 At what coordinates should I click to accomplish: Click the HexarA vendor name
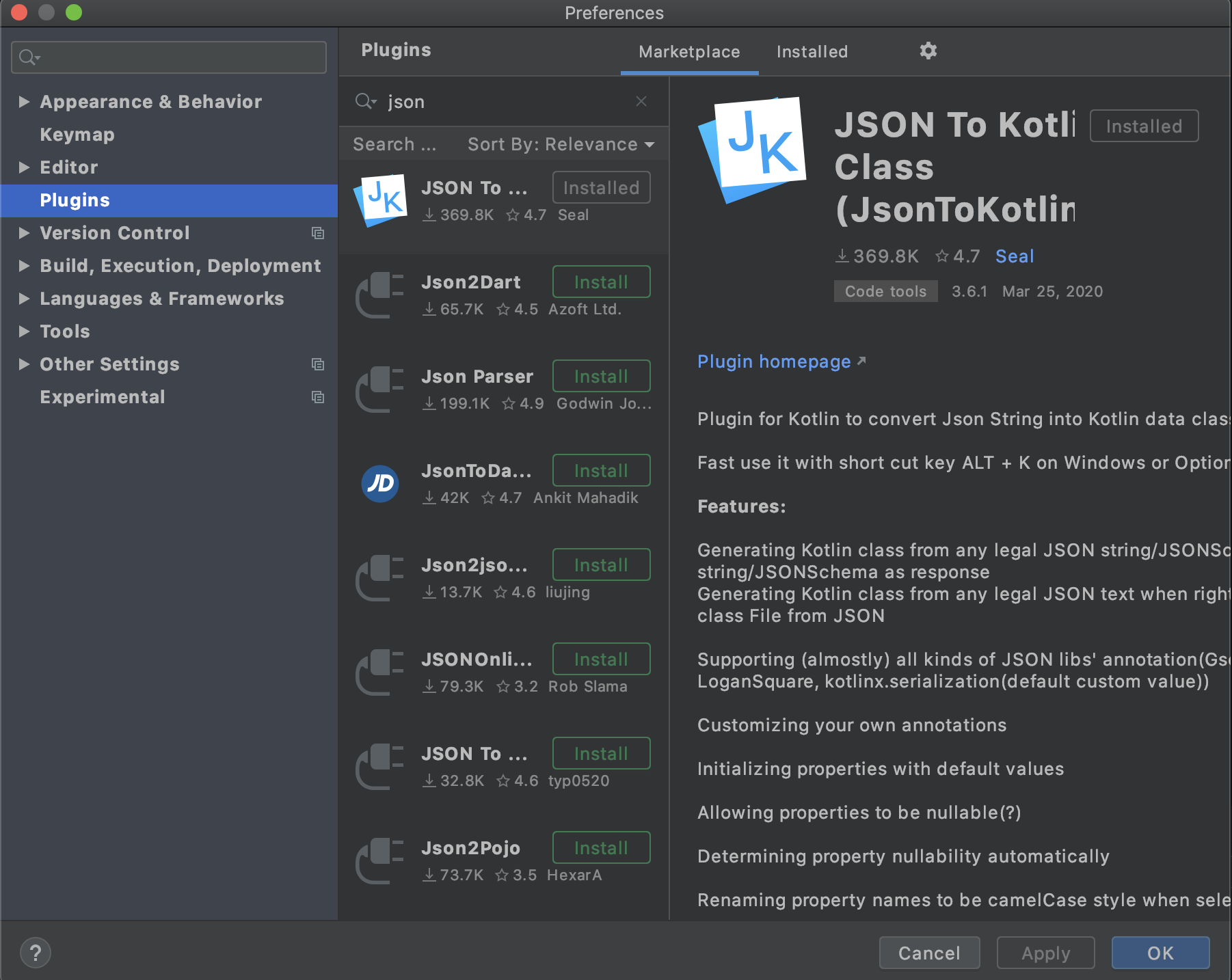point(574,875)
